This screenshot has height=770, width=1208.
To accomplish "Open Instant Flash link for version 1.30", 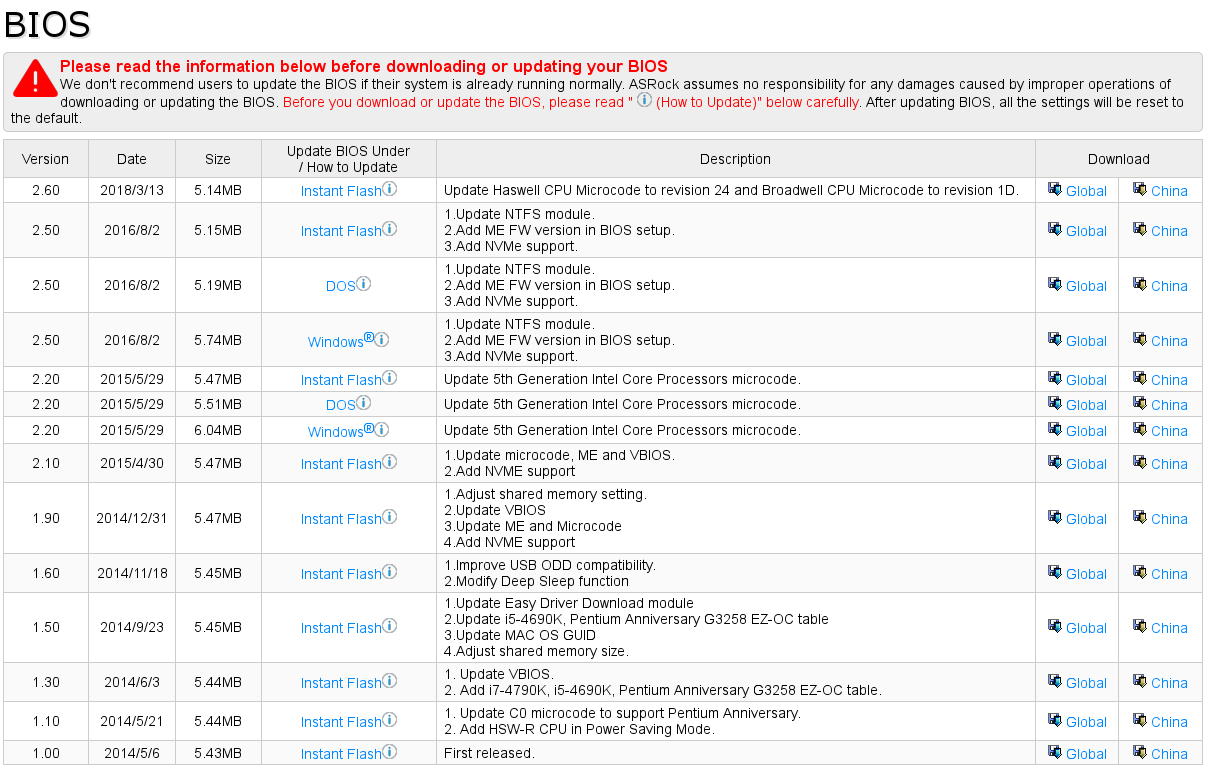I will pyautogui.click(x=341, y=683).
